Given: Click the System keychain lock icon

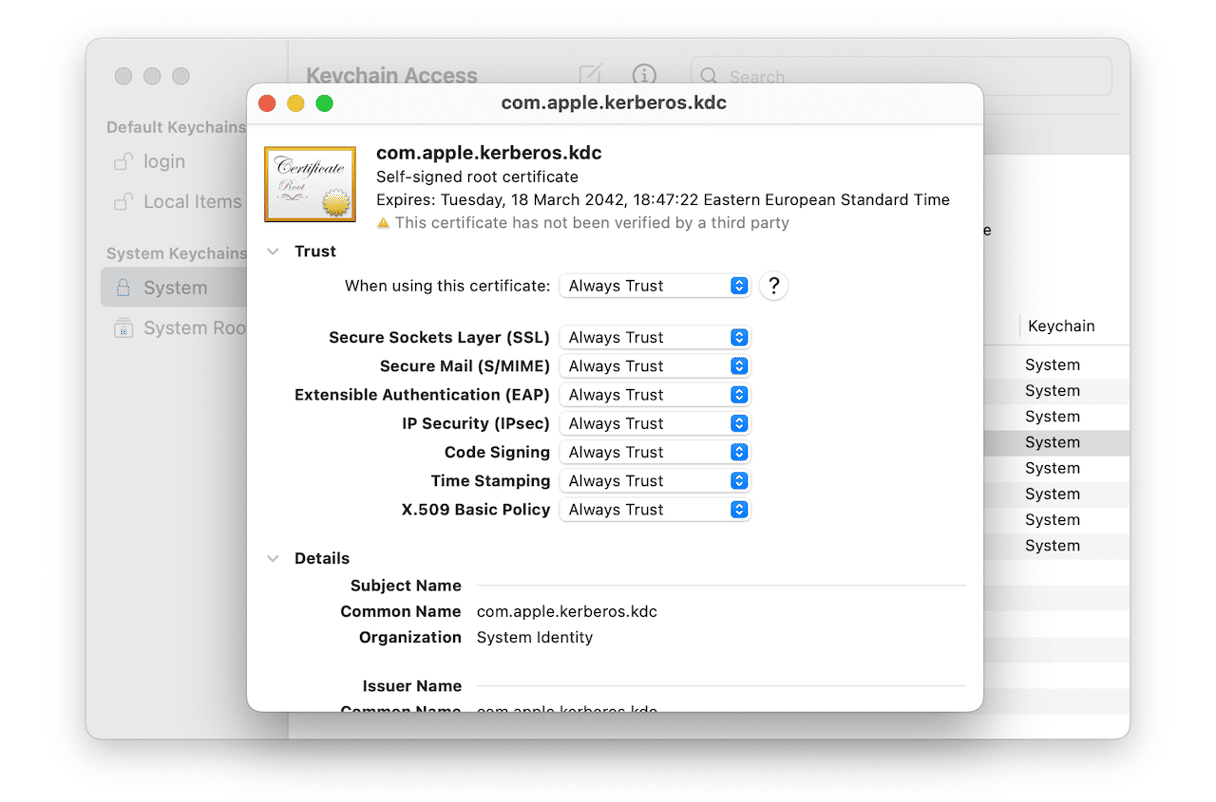Looking at the screenshot, I should point(123,288).
